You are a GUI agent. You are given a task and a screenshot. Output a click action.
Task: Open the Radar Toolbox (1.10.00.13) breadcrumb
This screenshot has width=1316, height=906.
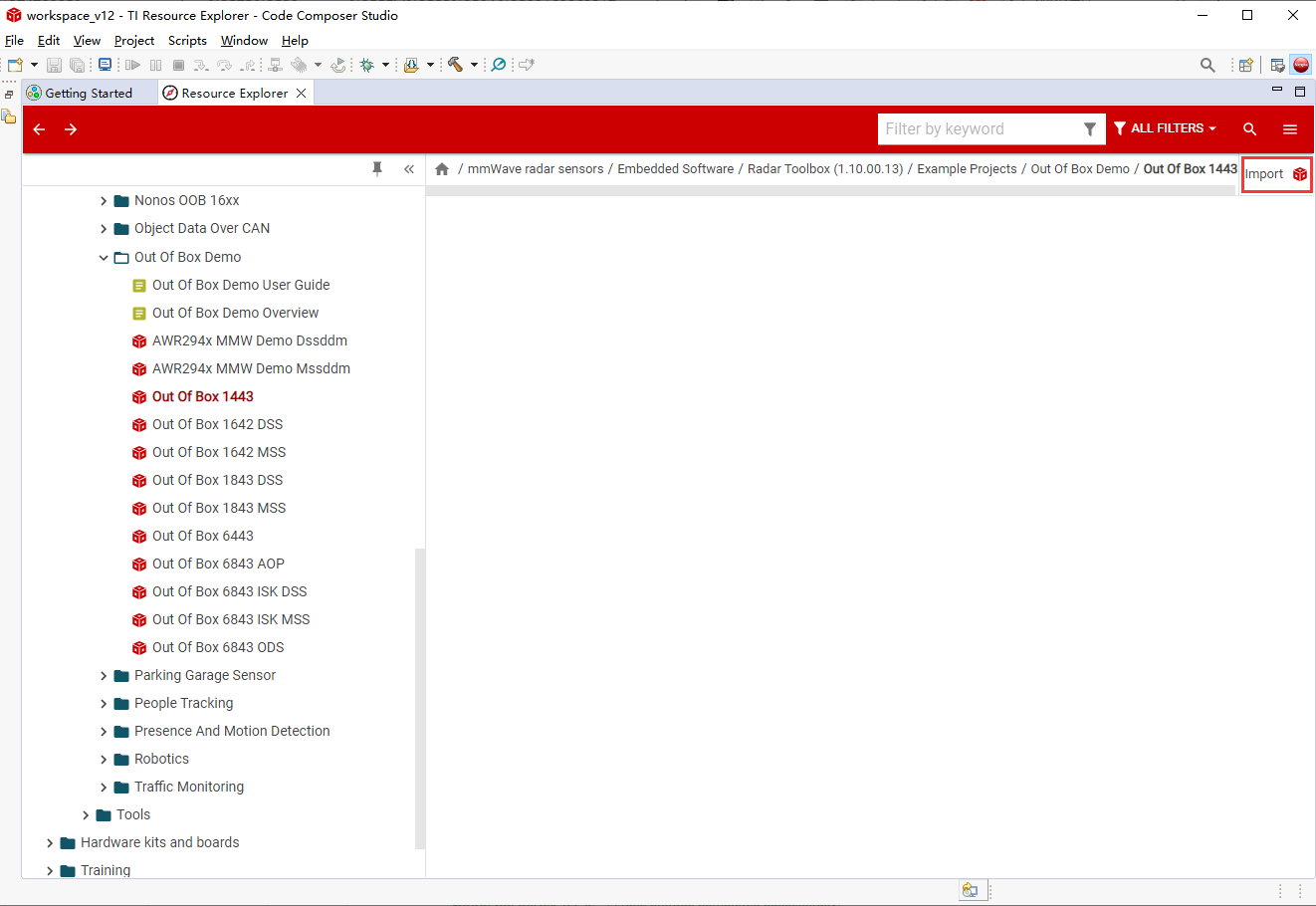click(x=825, y=169)
